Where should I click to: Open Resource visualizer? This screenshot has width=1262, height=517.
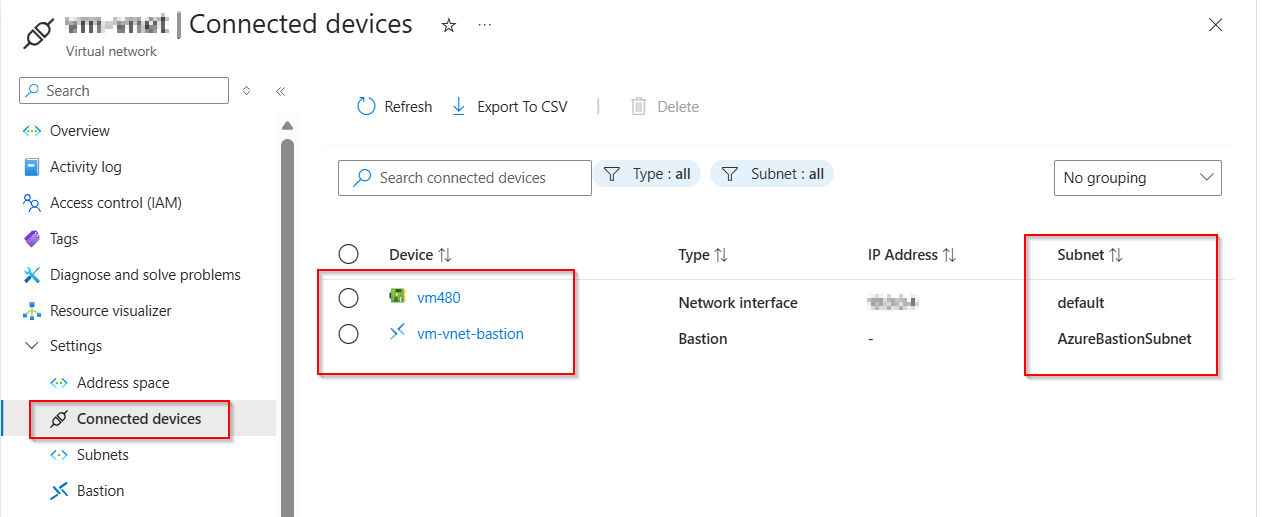(111, 311)
